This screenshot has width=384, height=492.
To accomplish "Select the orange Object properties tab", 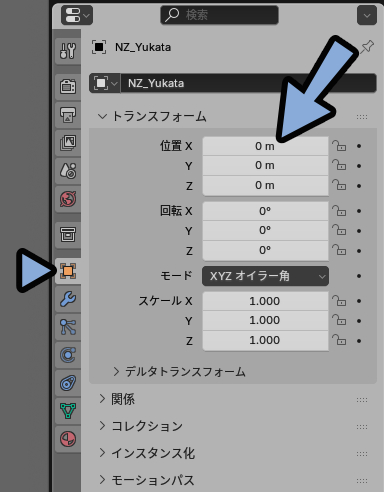I will 68,271.
